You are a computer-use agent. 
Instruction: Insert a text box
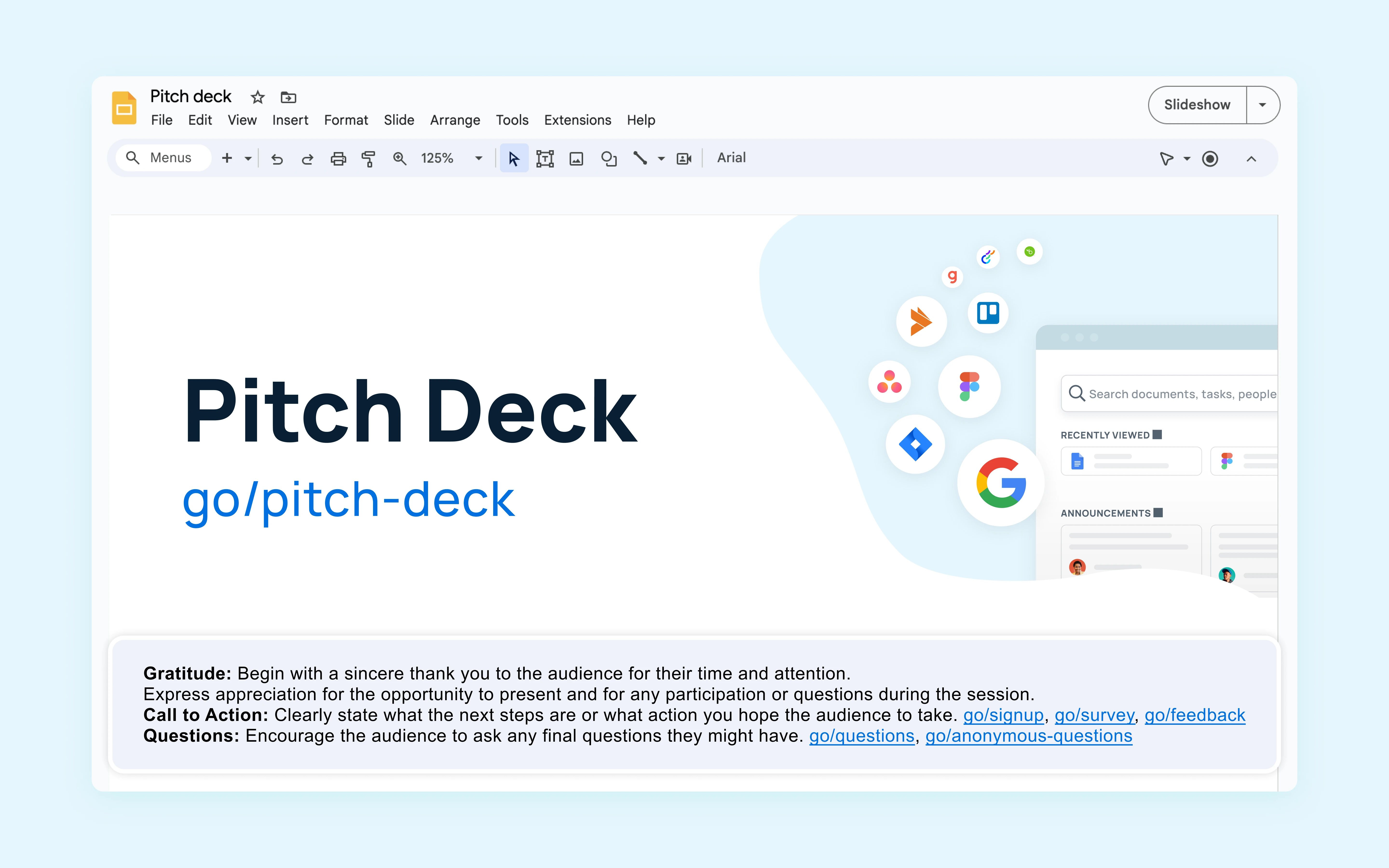(545, 158)
